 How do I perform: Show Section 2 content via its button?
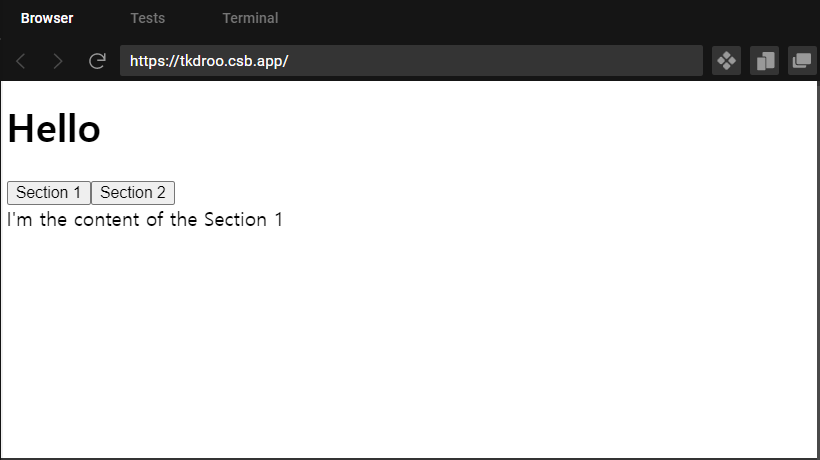133,193
